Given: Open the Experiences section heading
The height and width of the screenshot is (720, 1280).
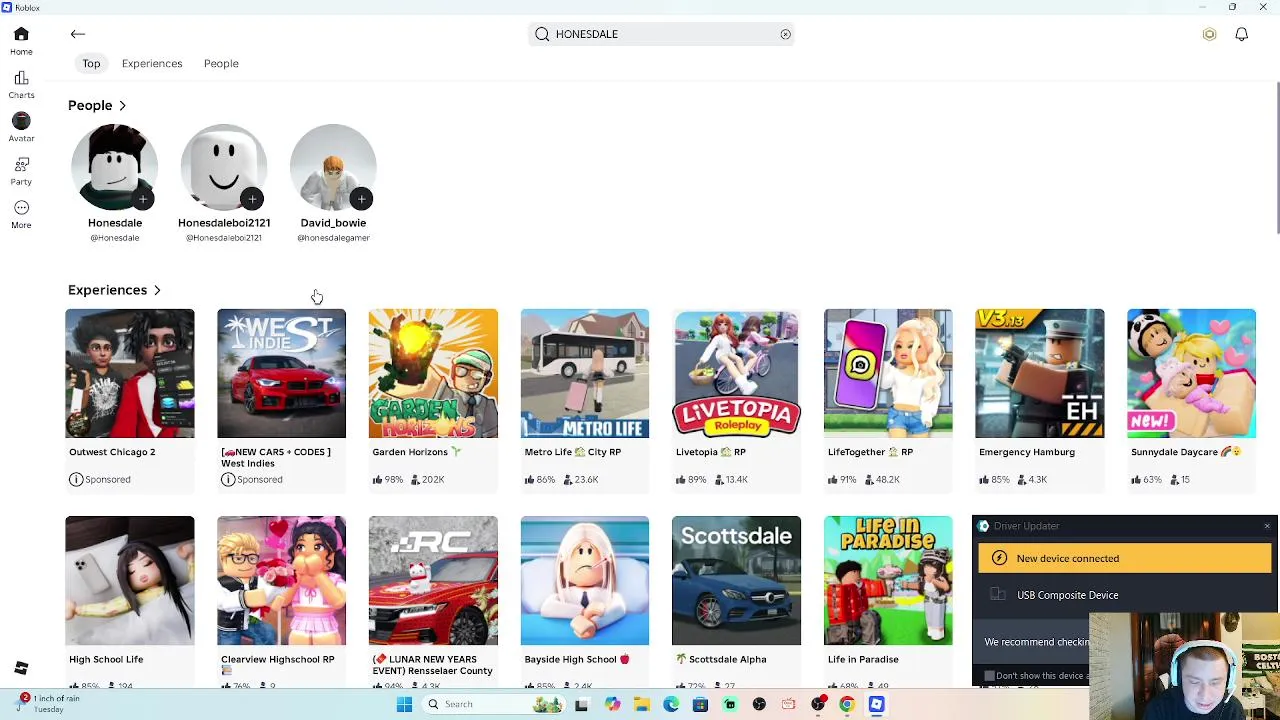Looking at the screenshot, I should [107, 290].
